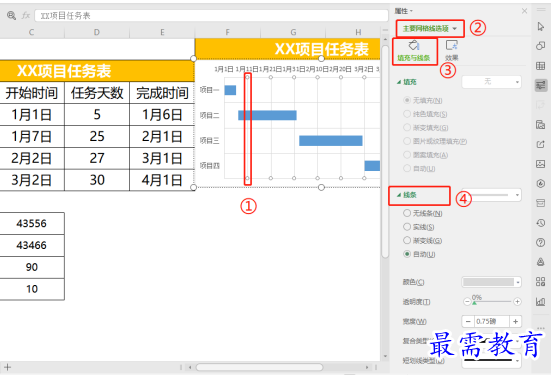
Task: Open the 短划线类型 dash type dropdown
Action: point(491,361)
